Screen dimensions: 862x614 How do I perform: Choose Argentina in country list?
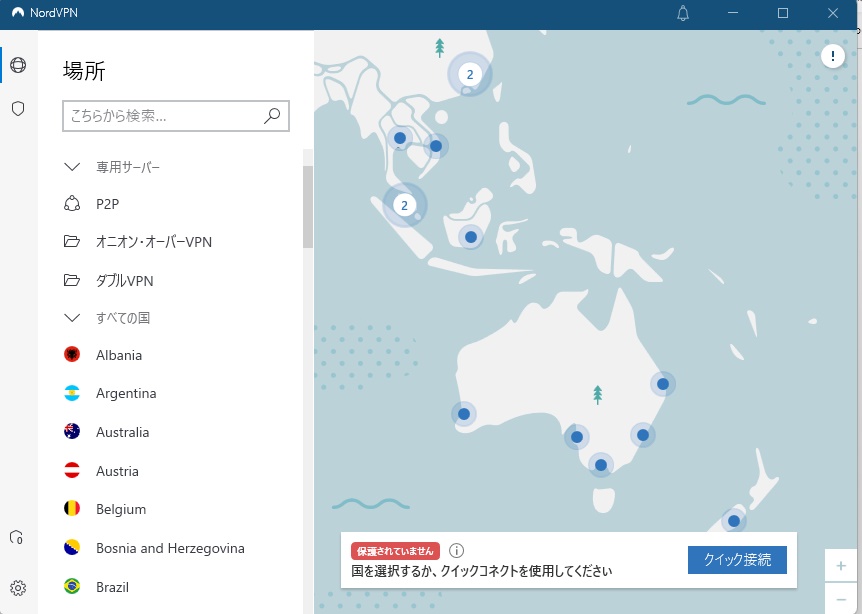coord(126,394)
